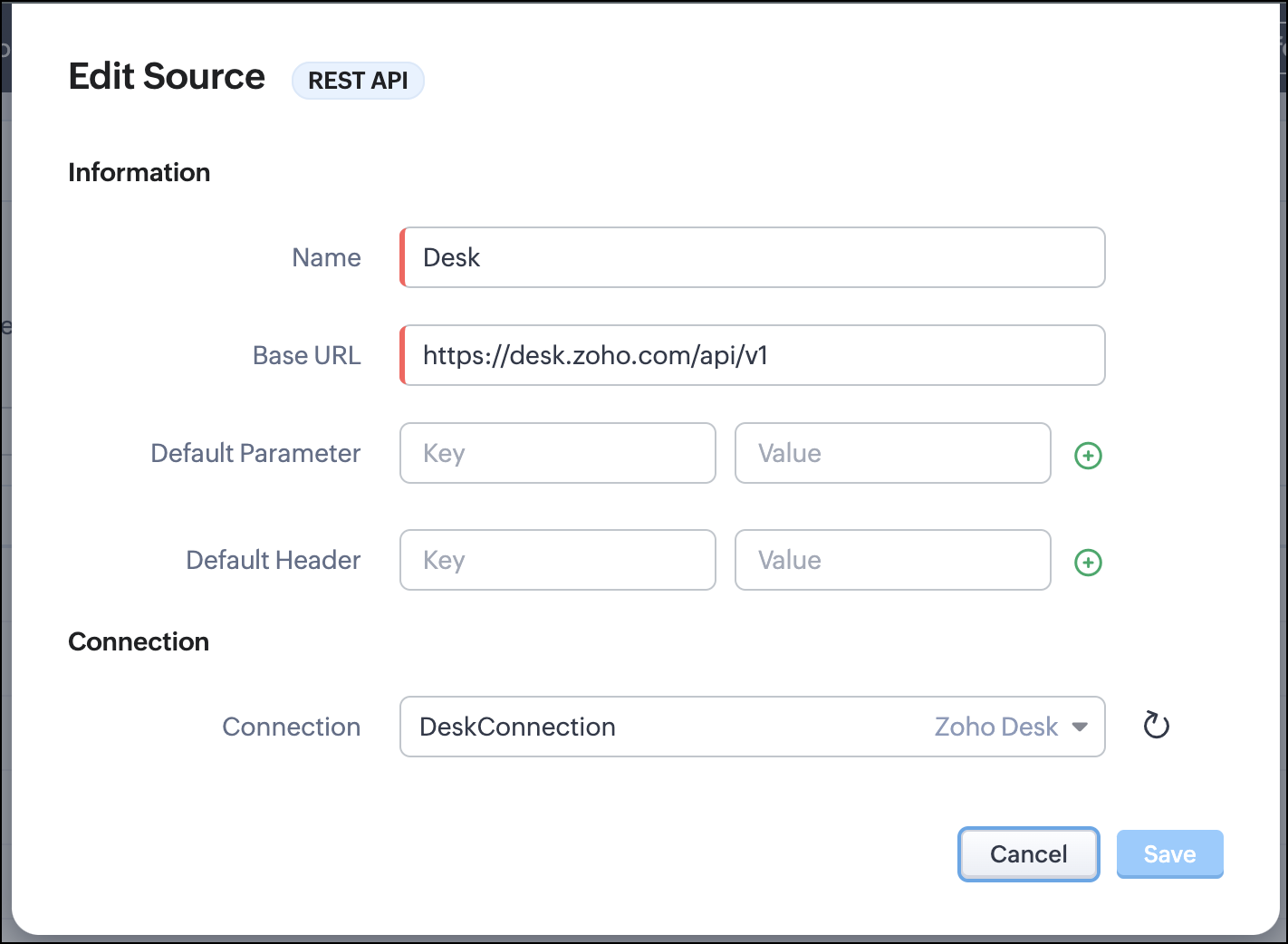Click the bold Connection section heading
The height and width of the screenshot is (944, 1288).
[x=139, y=641]
